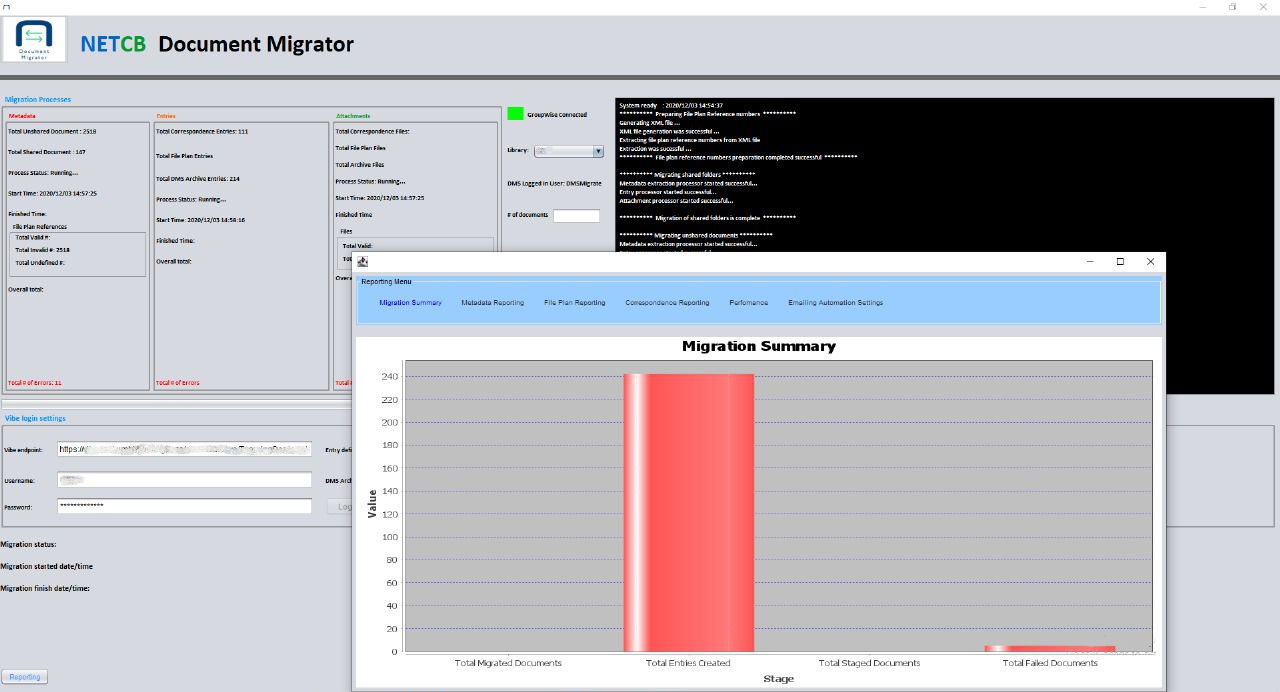Click the green GroupWise connected indicator

pos(515,114)
